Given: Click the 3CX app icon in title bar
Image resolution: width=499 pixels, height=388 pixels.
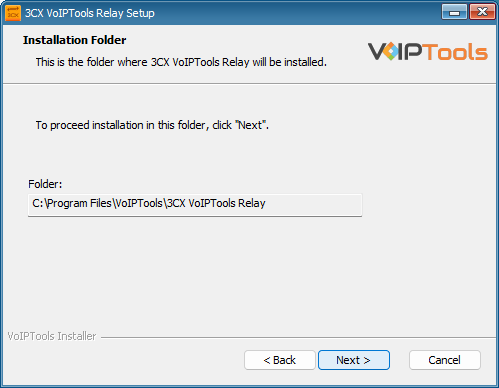Looking at the screenshot, I should tap(13, 13).
